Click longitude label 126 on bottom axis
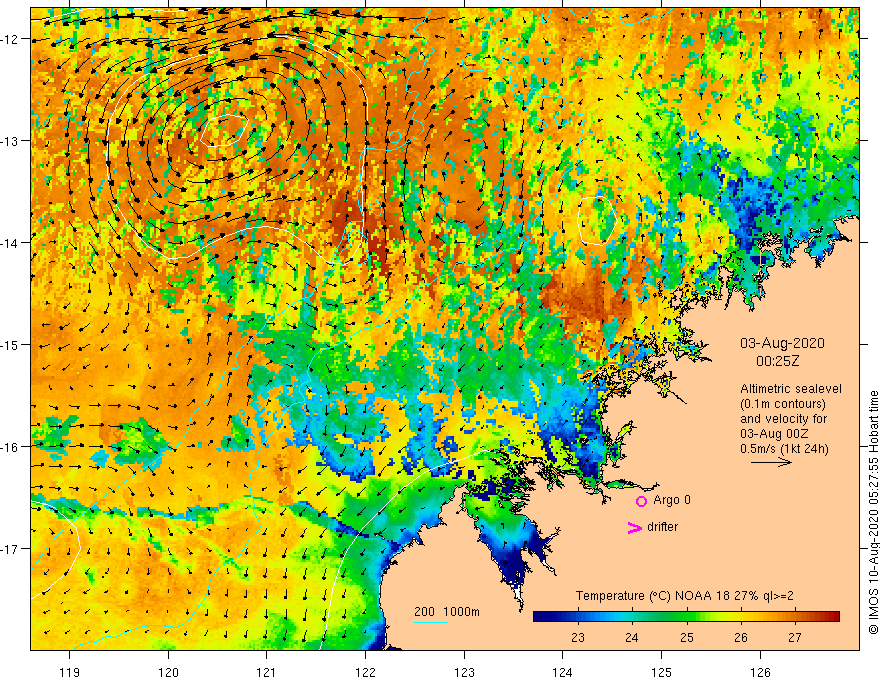 click(x=760, y=672)
